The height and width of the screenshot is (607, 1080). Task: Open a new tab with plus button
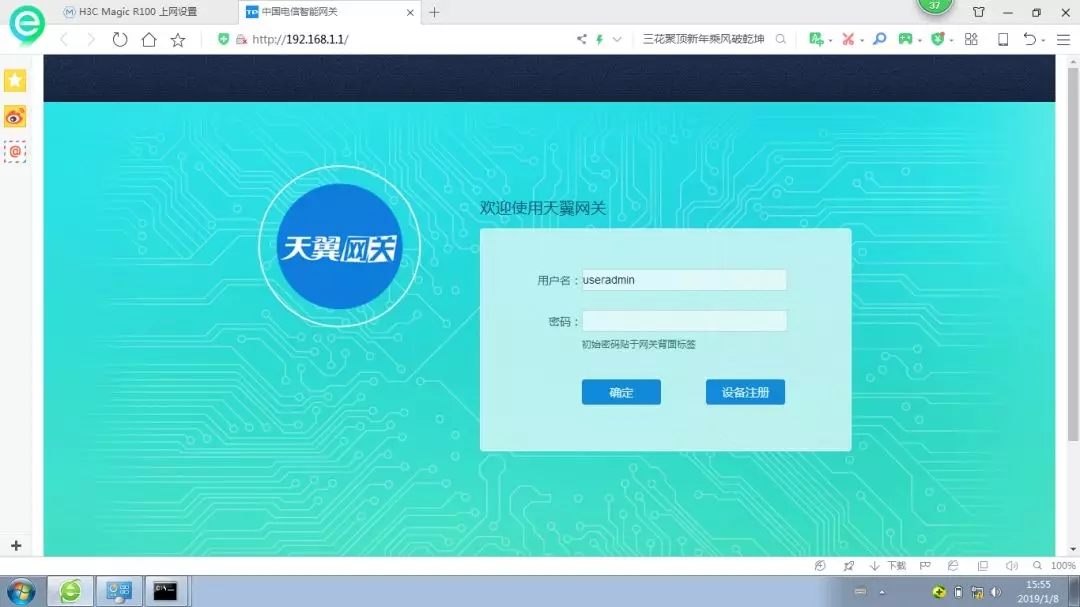pyautogui.click(x=434, y=12)
